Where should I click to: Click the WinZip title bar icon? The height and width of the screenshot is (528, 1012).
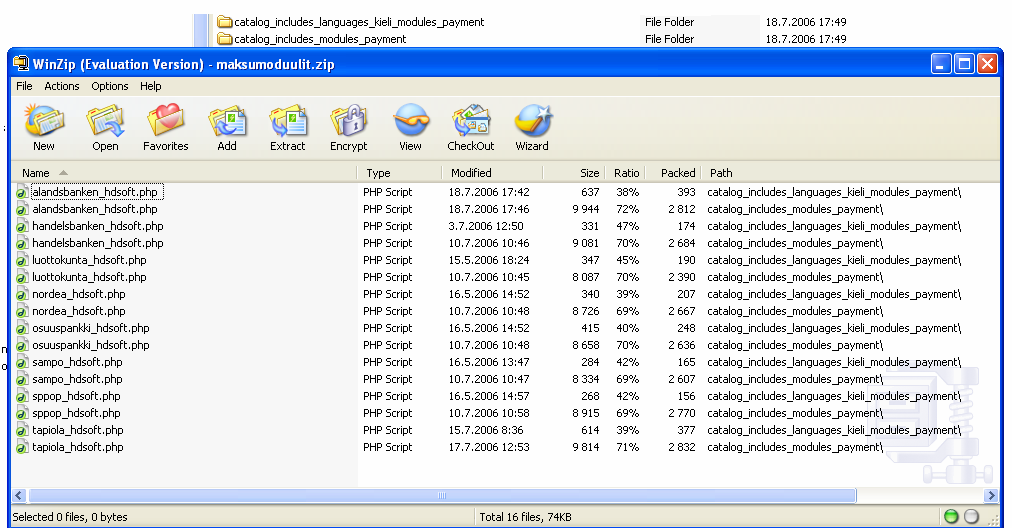tap(21, 64)
